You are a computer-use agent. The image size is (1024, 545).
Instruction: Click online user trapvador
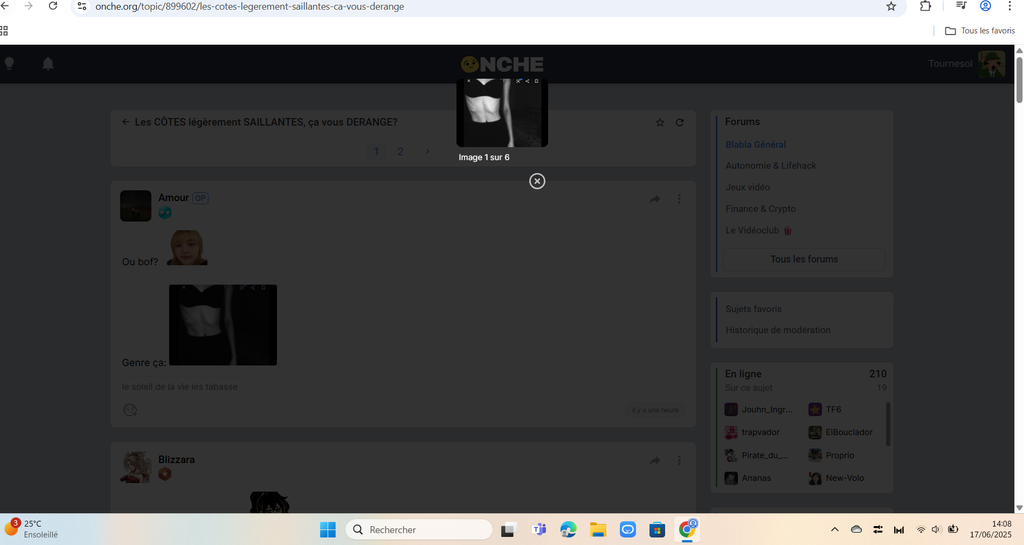752,432
